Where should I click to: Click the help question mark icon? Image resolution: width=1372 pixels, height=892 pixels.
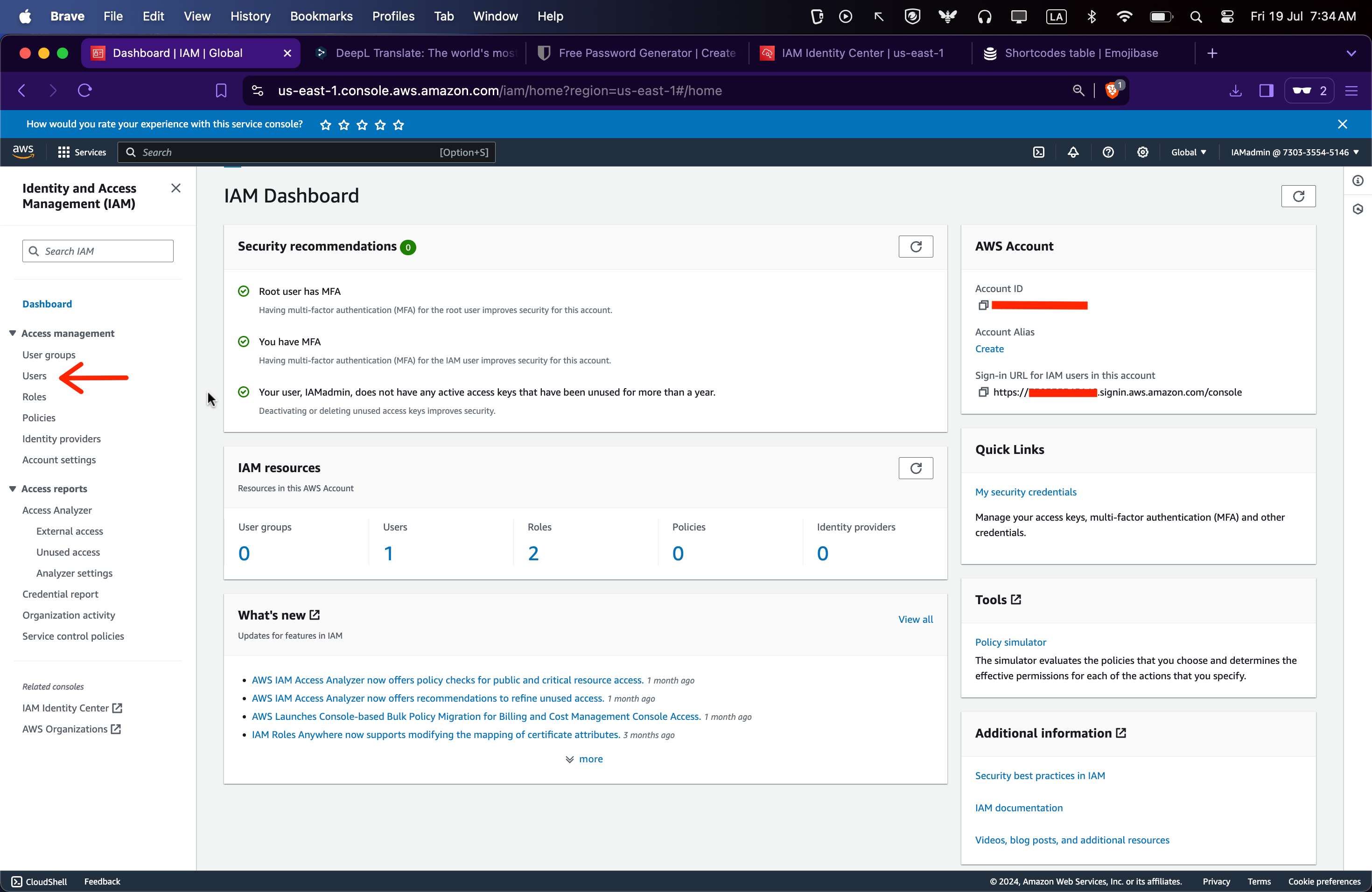click(x=1107, y=152)
